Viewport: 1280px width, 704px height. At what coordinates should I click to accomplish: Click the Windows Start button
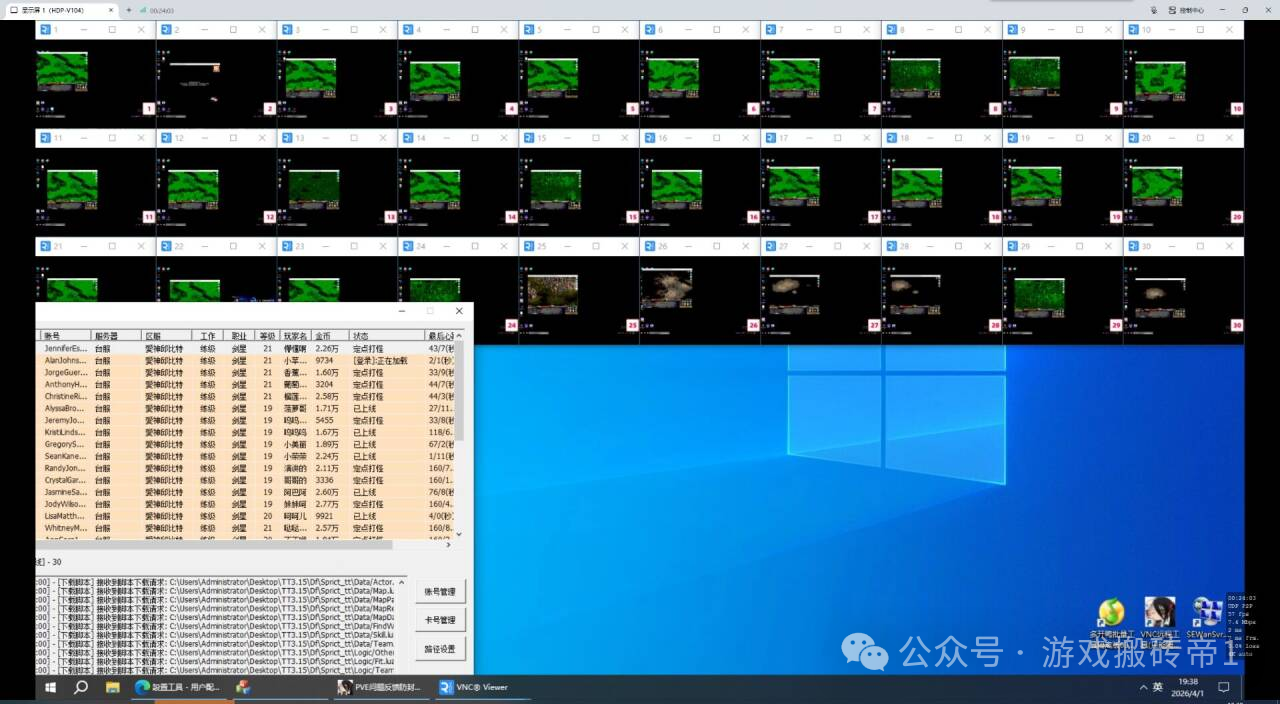point(48,688)
